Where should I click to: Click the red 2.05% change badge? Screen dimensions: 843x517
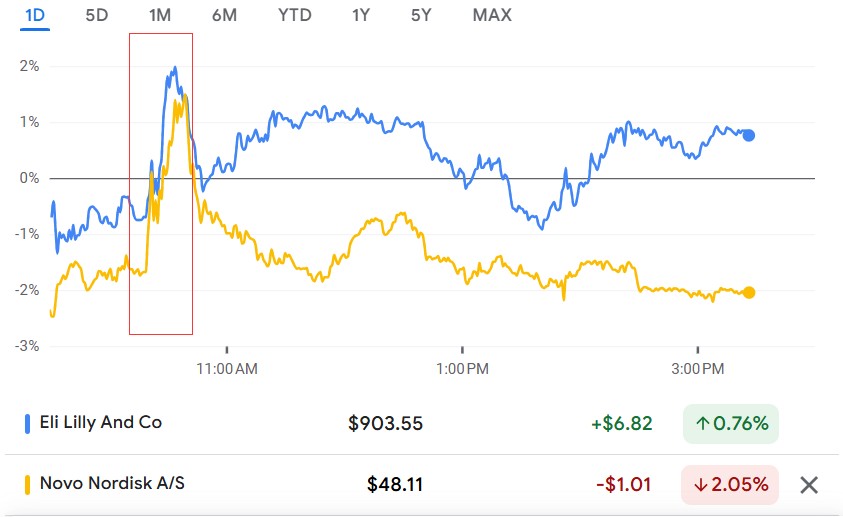tap(731, 485)
